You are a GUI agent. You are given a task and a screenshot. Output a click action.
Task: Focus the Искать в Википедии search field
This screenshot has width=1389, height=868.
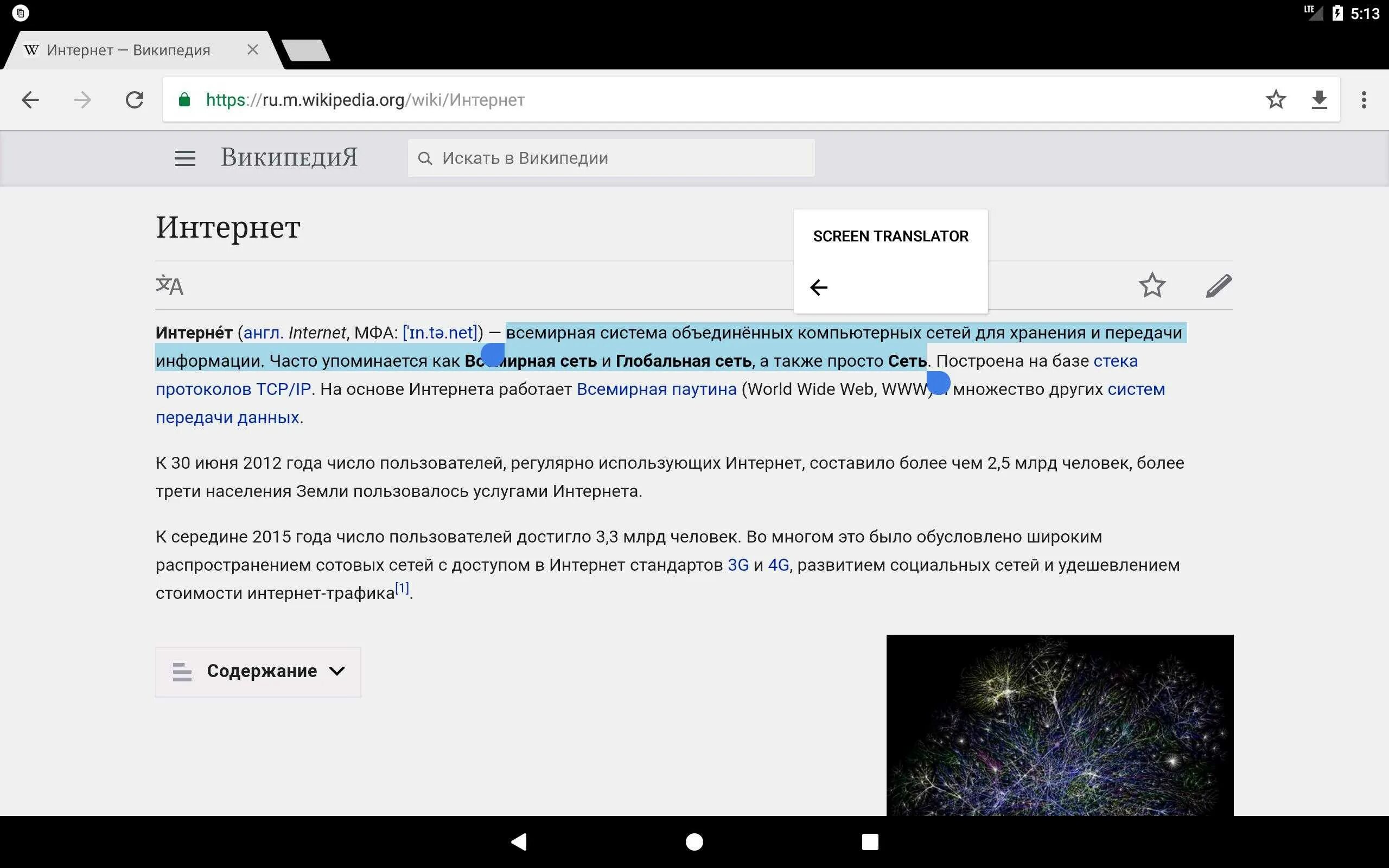(611, 158)
